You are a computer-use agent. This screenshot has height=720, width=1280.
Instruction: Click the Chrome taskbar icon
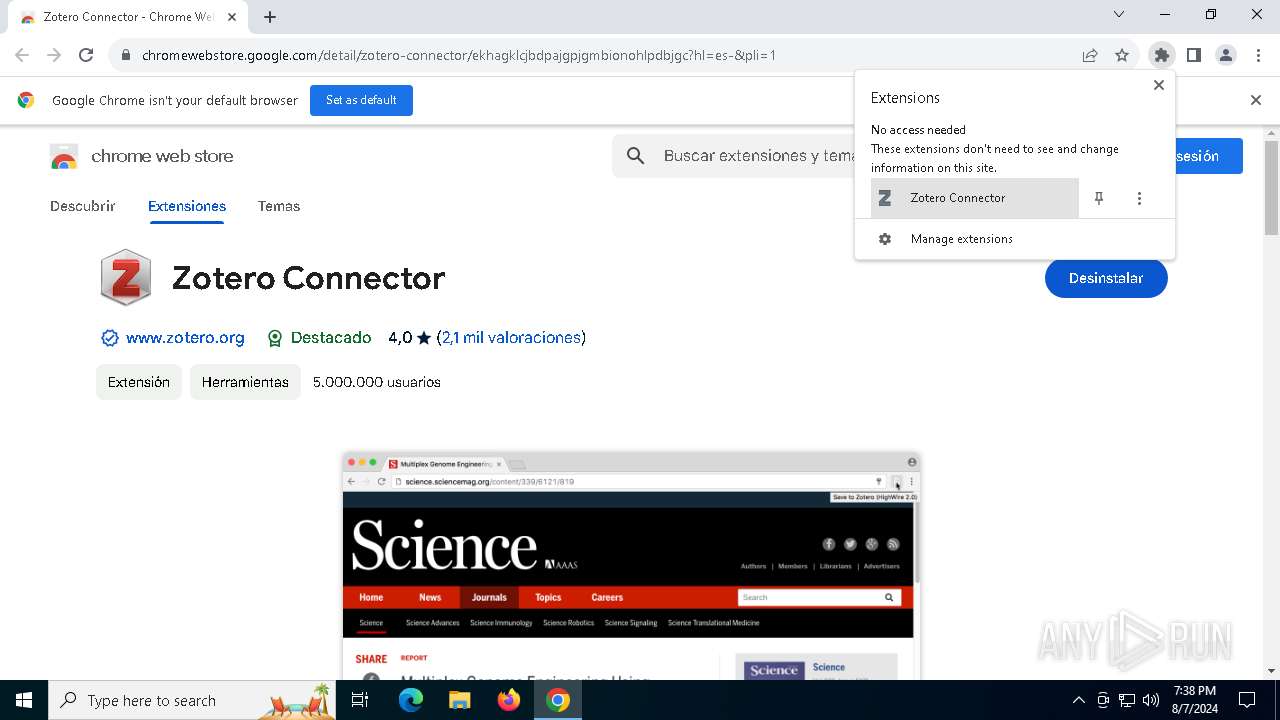pos(558,700)
